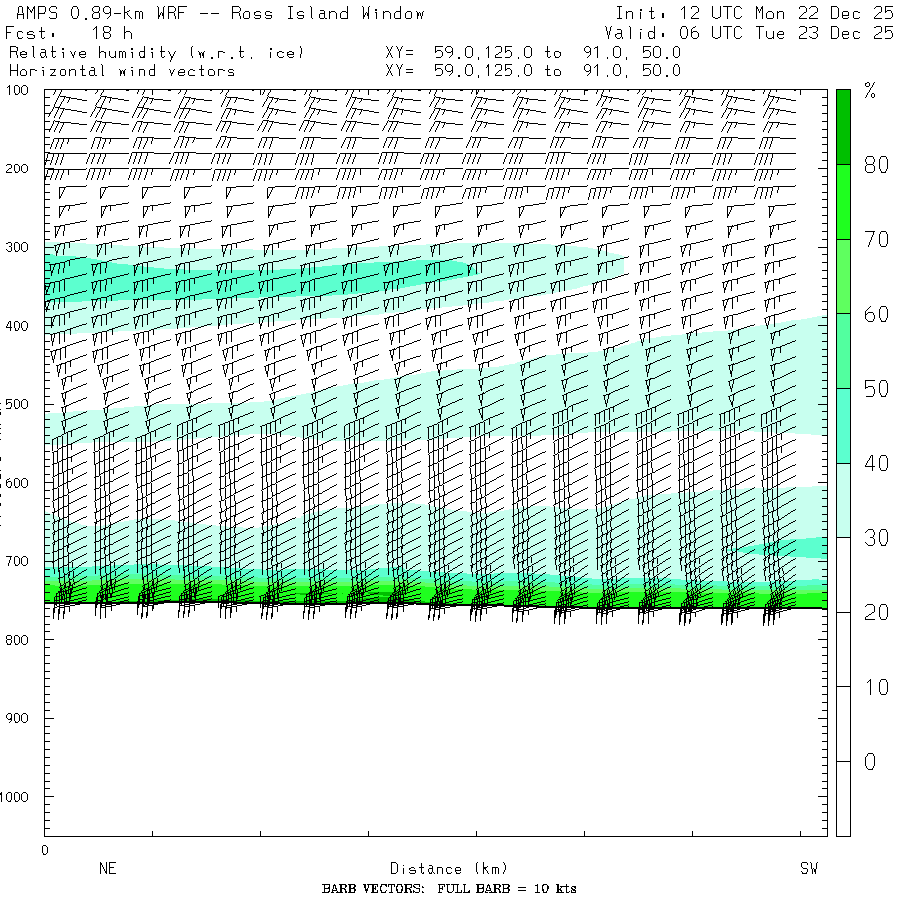Pick the white 20–30 color bar segment
Image resolution: width=900 pixels, height=900 pixels.
843,575
